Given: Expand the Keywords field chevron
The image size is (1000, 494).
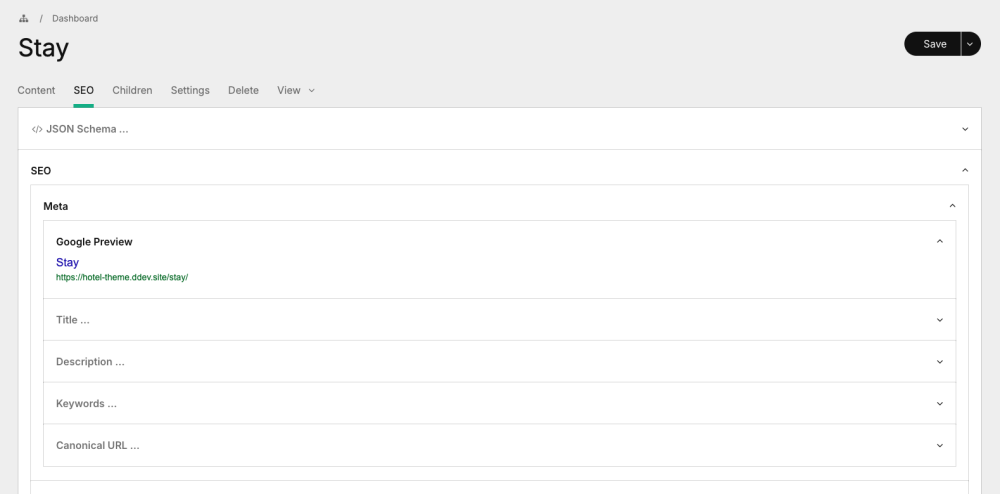Looking at the screenshot, I should [x=939, y=404].
